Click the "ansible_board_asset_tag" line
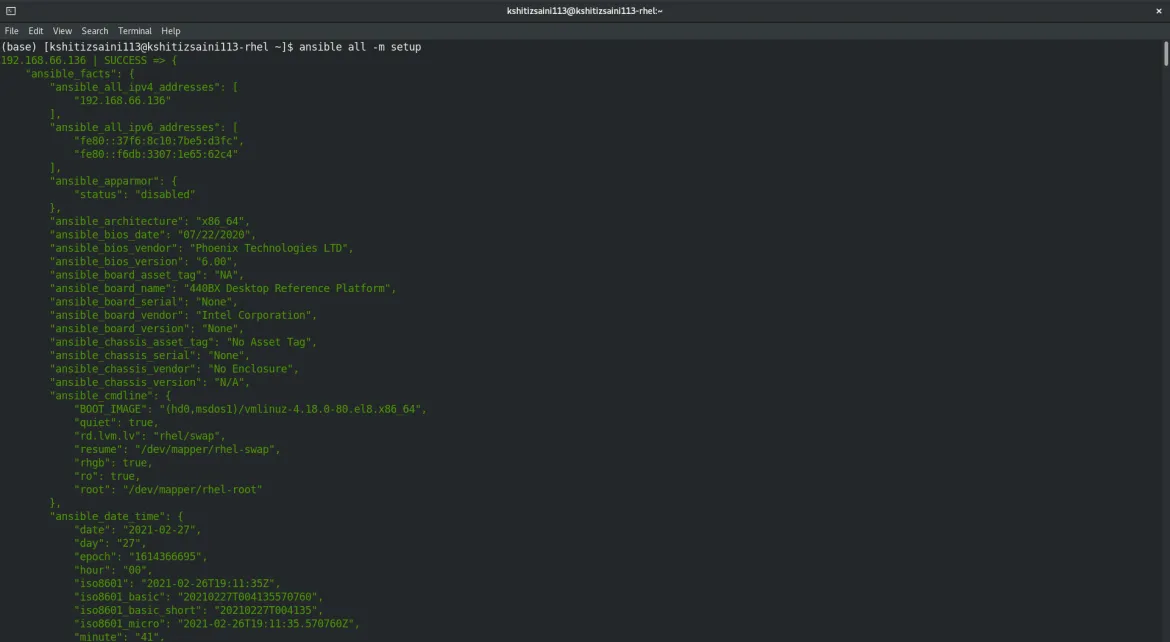The width and height of the screenshot is (1170, 642). [146, 275]
